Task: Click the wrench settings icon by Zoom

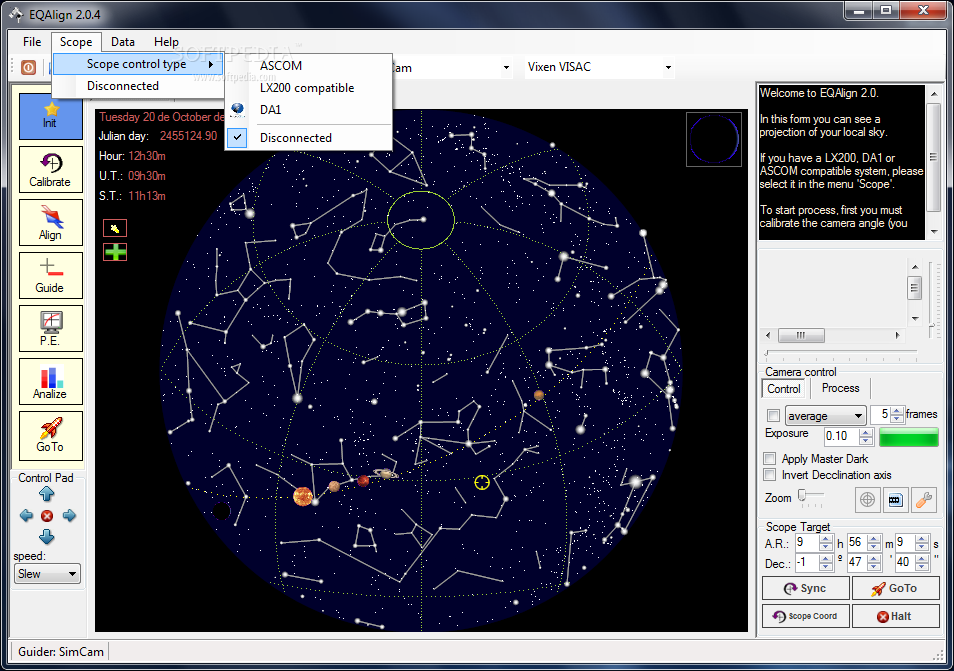Action: 924,499
